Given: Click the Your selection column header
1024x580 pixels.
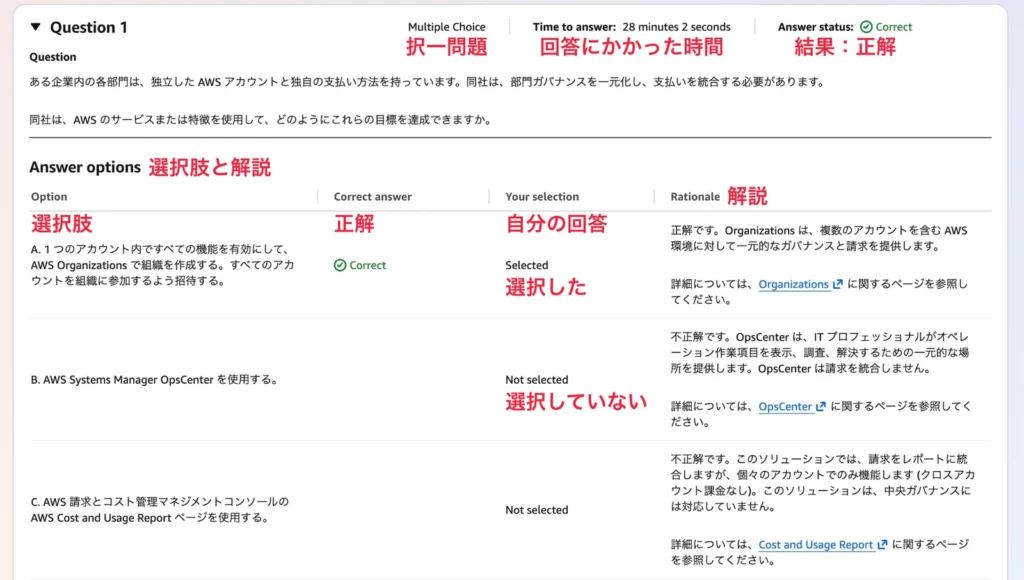Looking at the screenshot, I should coord(542,197).
